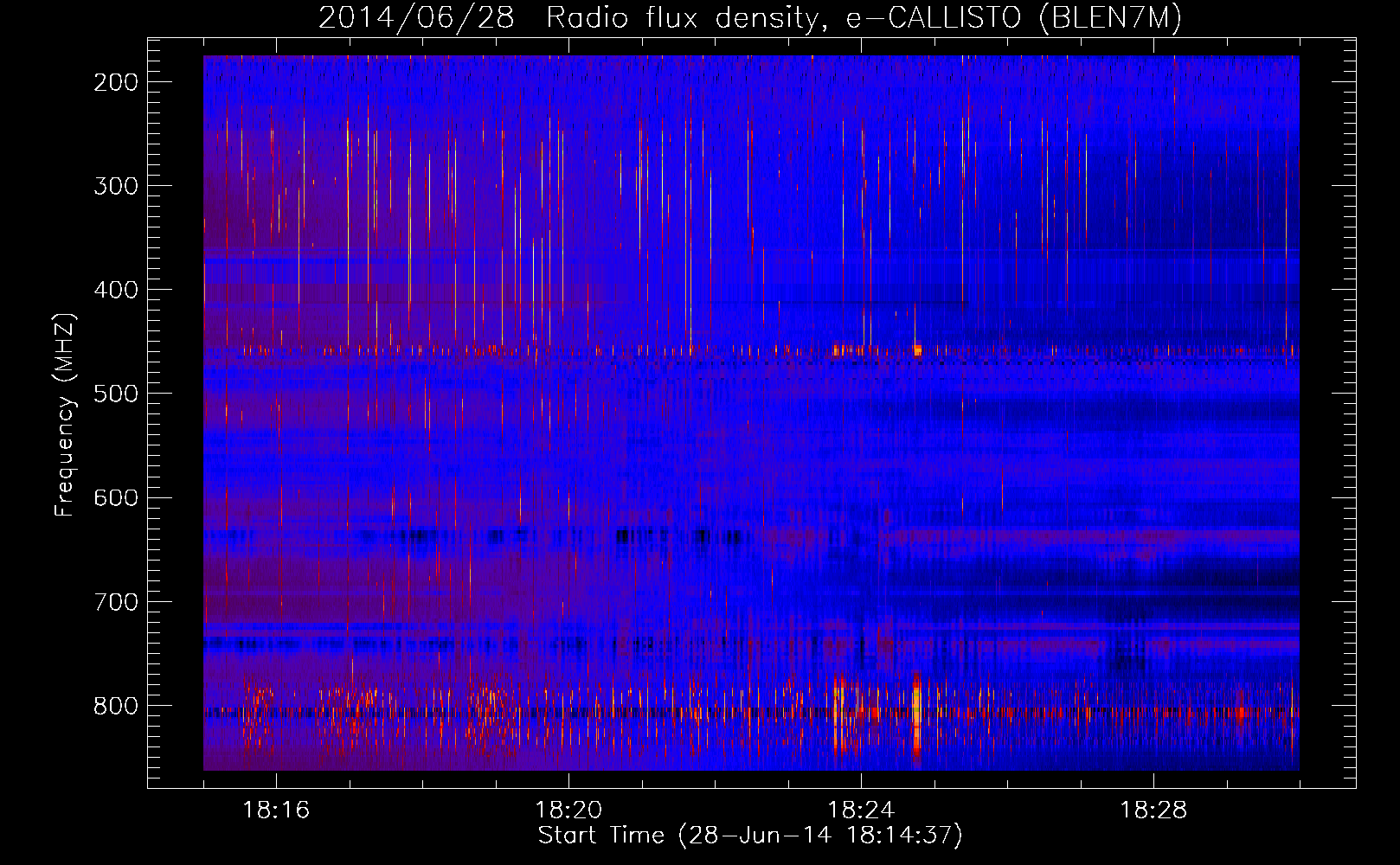Click the 500 frequency tick label
The width and height of the screenshot is (1400, 865).
coord(116,394)
